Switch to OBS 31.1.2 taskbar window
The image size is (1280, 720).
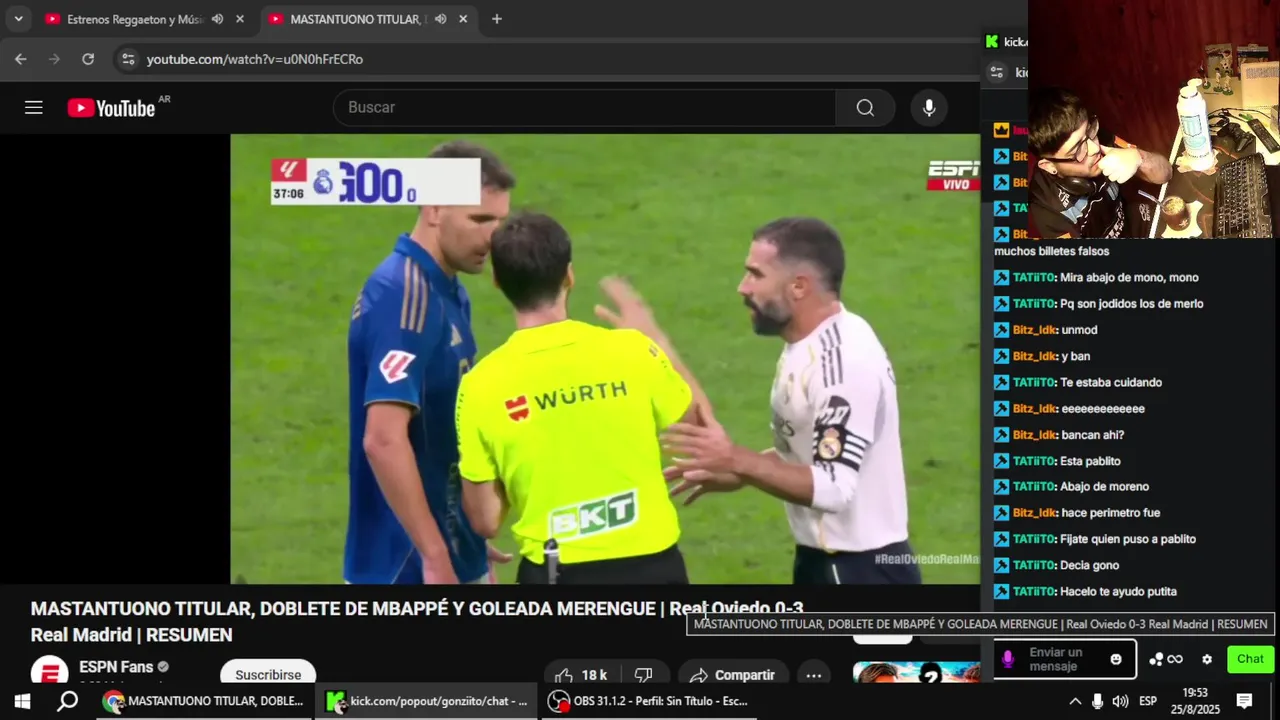[649, 701]
